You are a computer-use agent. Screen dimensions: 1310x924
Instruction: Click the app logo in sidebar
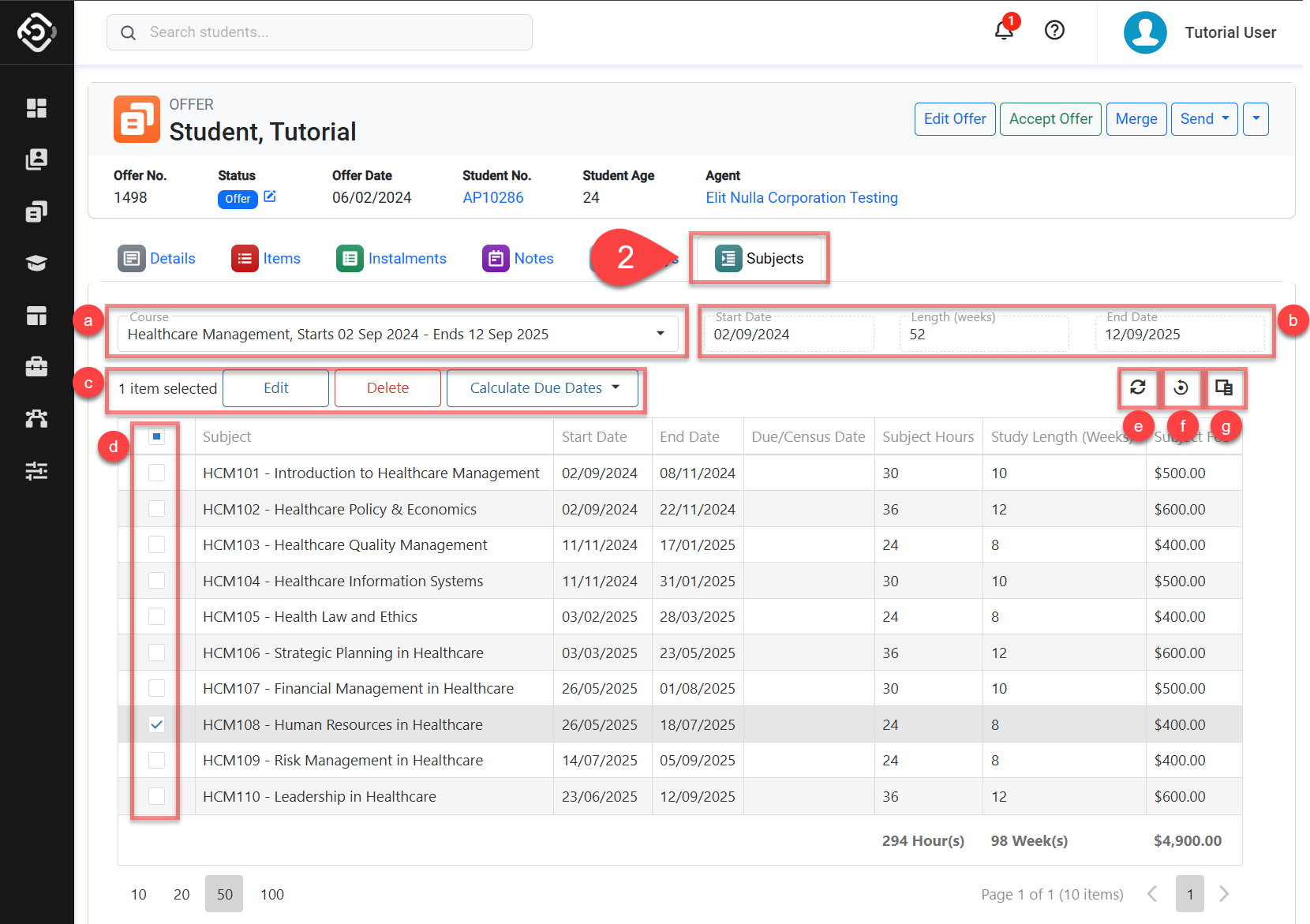pos(36,32)
